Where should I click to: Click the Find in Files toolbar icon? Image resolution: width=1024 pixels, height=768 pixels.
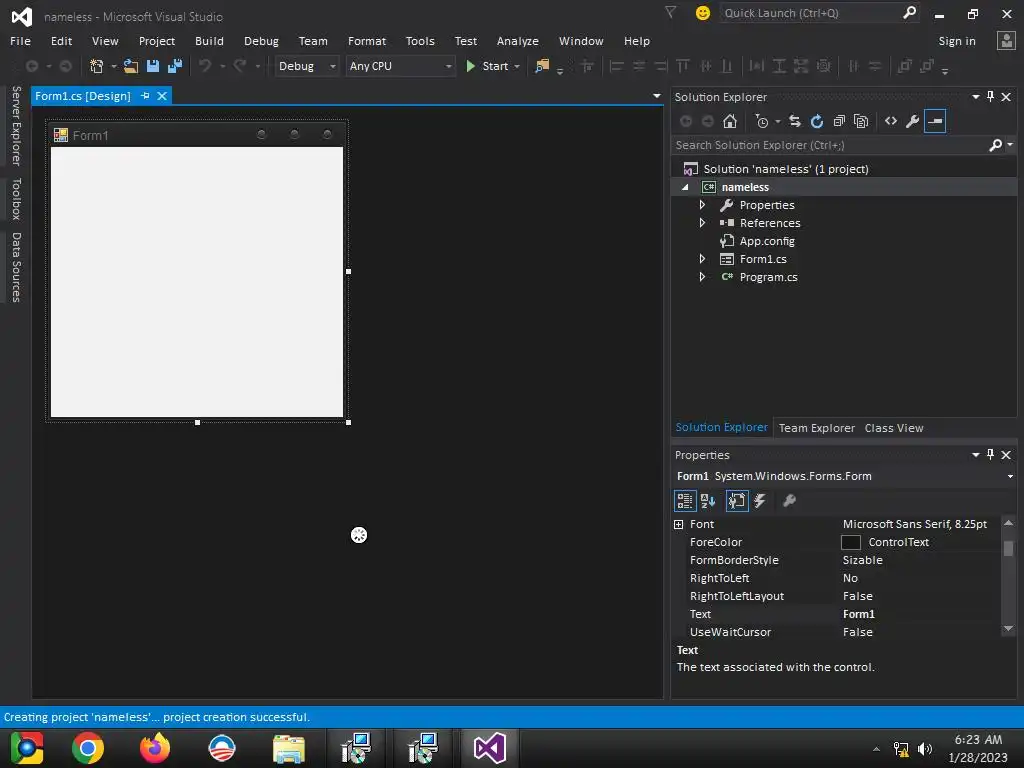click(x=542, y=66)
